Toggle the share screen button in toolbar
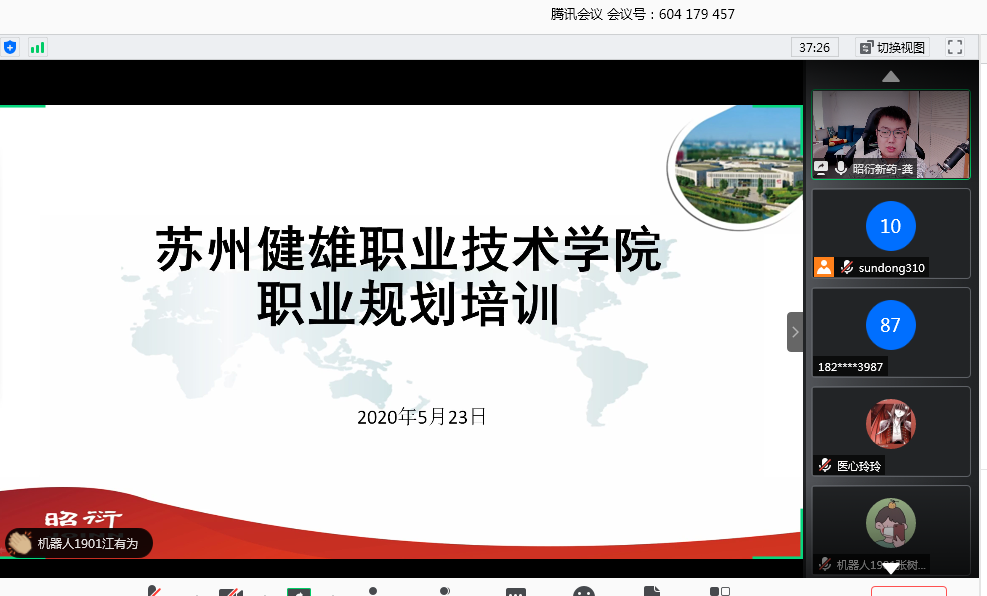987x596 pixels. 298,592
